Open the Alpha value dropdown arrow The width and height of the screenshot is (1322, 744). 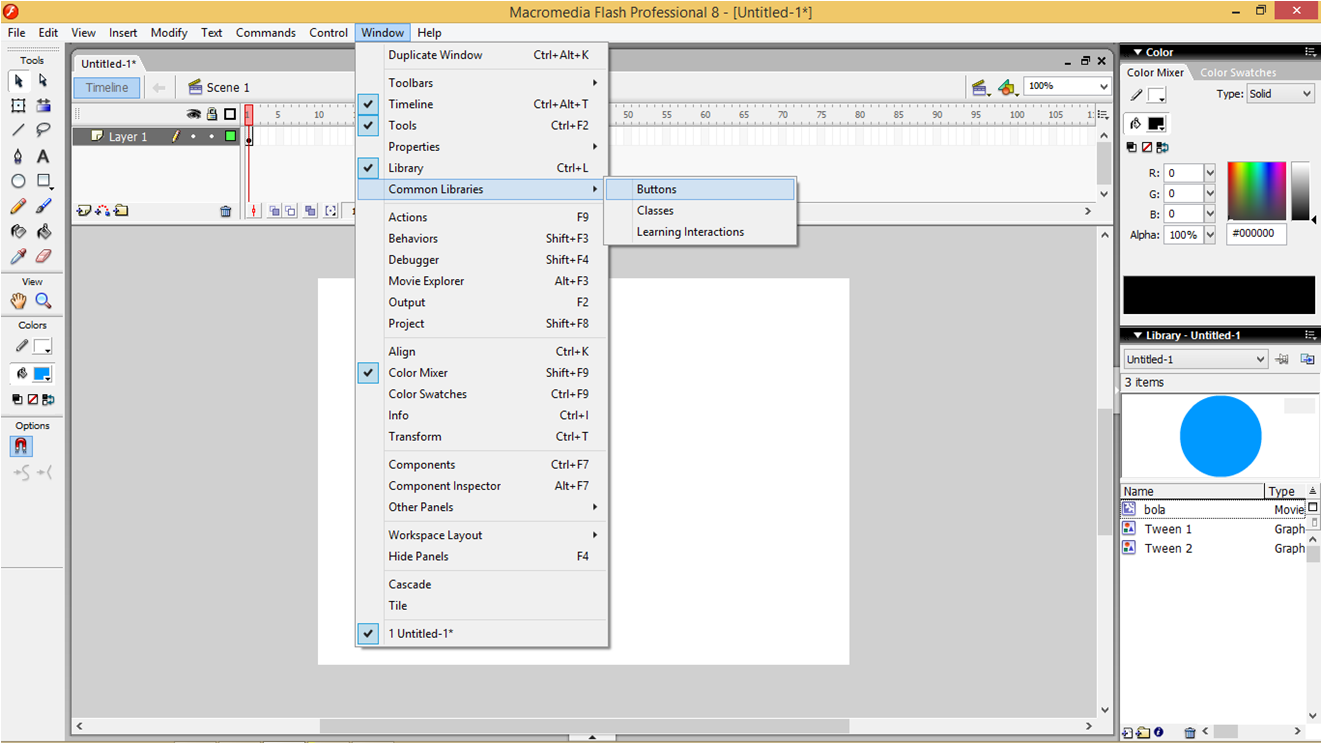1210,235
